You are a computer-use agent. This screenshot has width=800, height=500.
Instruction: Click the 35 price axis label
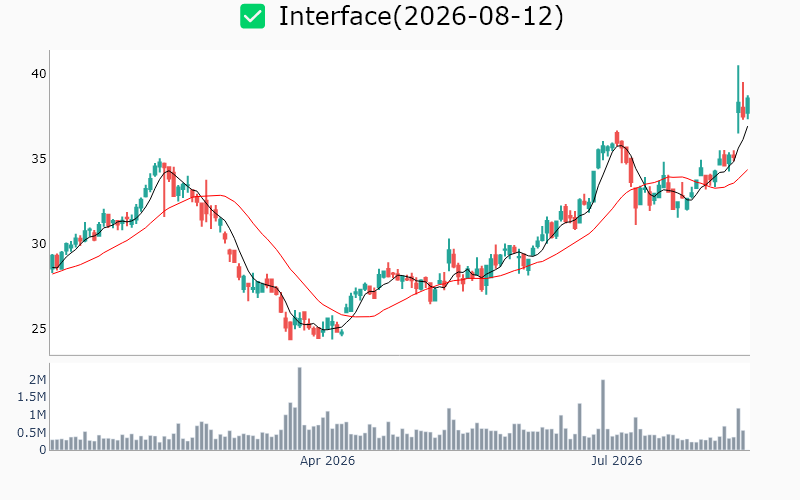point(39,159)
